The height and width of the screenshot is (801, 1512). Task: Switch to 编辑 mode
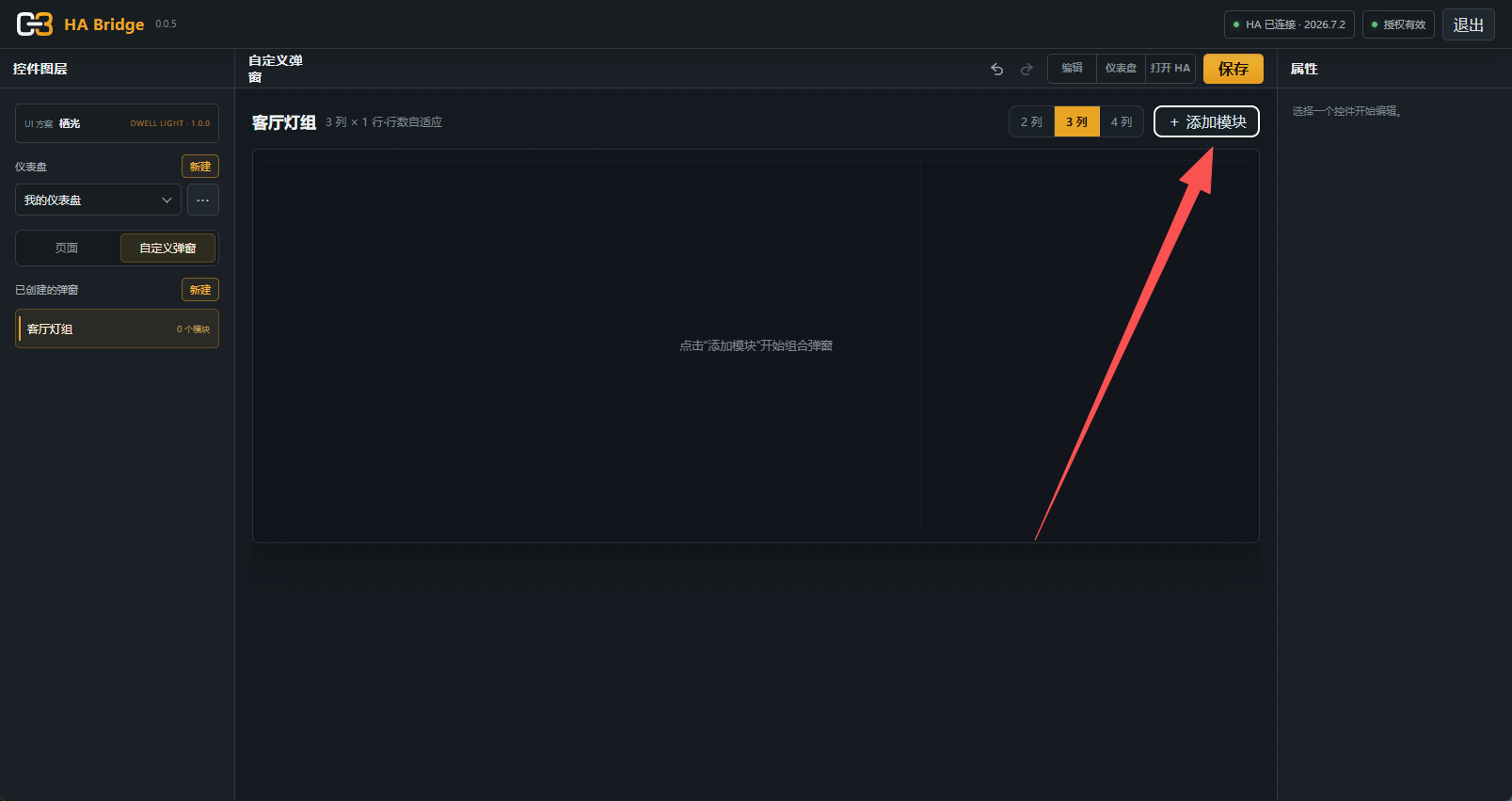1072,69
